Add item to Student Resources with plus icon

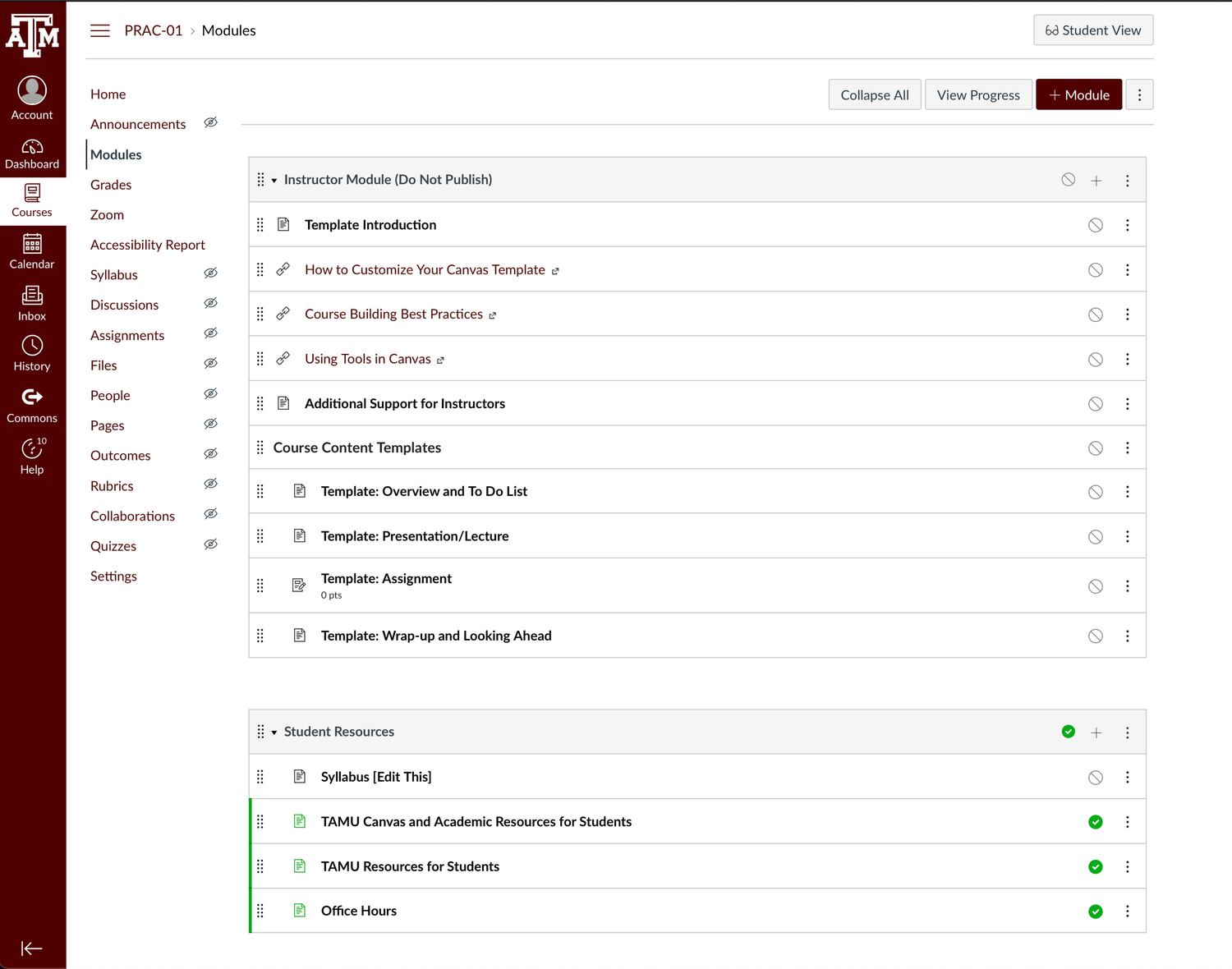(1096, 732)
